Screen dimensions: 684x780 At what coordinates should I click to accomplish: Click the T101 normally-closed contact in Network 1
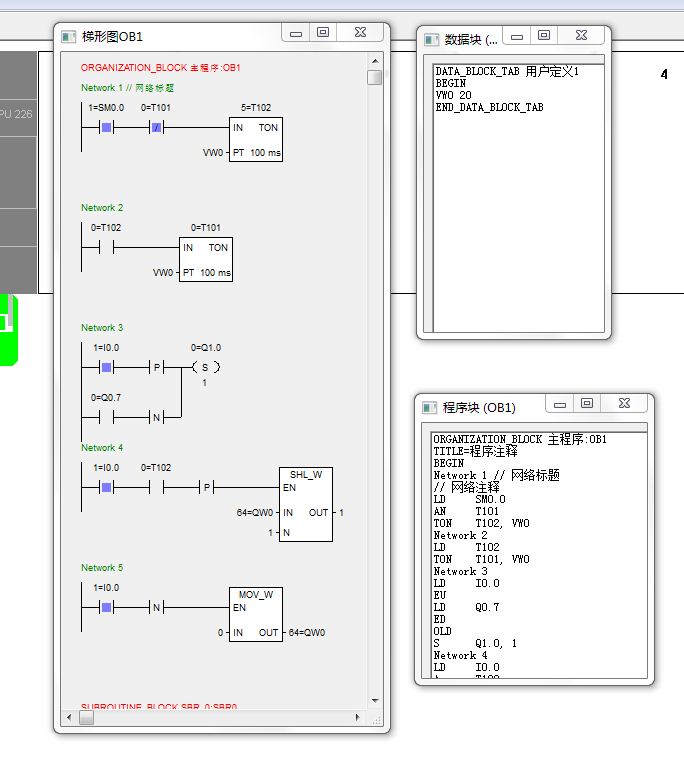pyautogui.click(x=156, y=128)
